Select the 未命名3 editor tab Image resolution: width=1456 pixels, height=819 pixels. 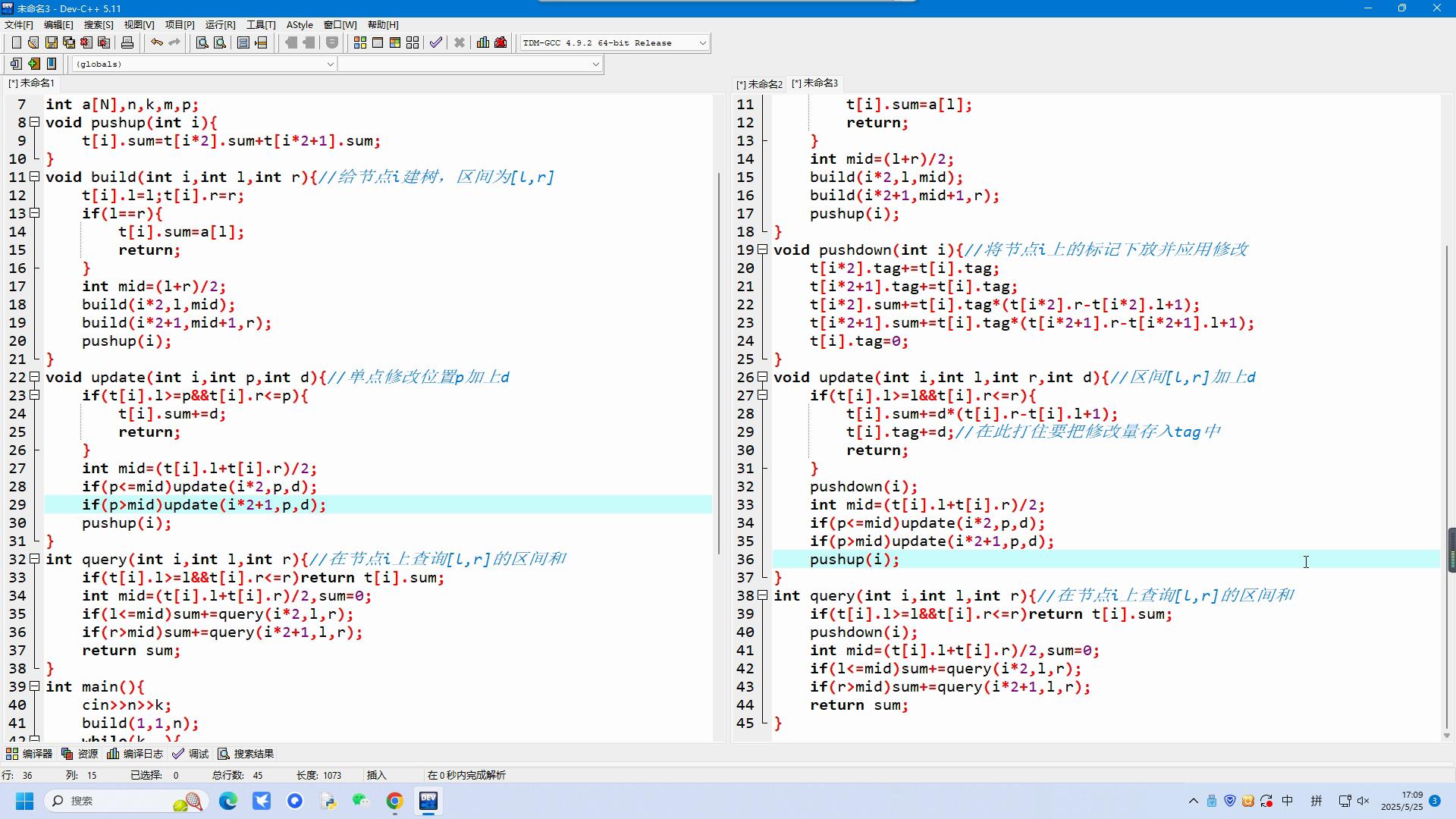coord(815,83)
